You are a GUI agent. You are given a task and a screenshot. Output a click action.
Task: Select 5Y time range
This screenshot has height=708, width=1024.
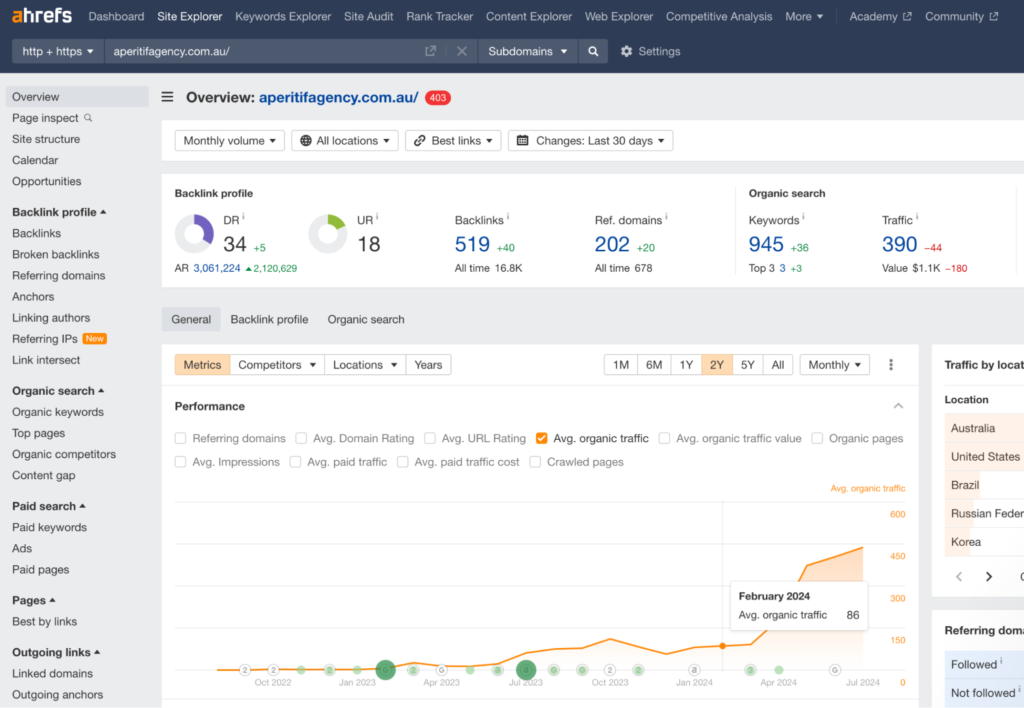click(748, 364)
